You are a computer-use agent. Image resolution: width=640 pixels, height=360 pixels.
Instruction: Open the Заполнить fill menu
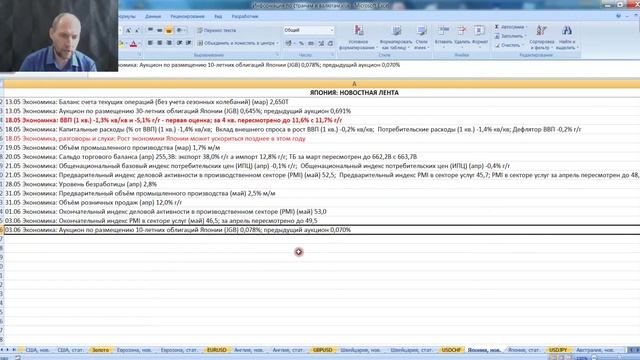click(510, 36)
